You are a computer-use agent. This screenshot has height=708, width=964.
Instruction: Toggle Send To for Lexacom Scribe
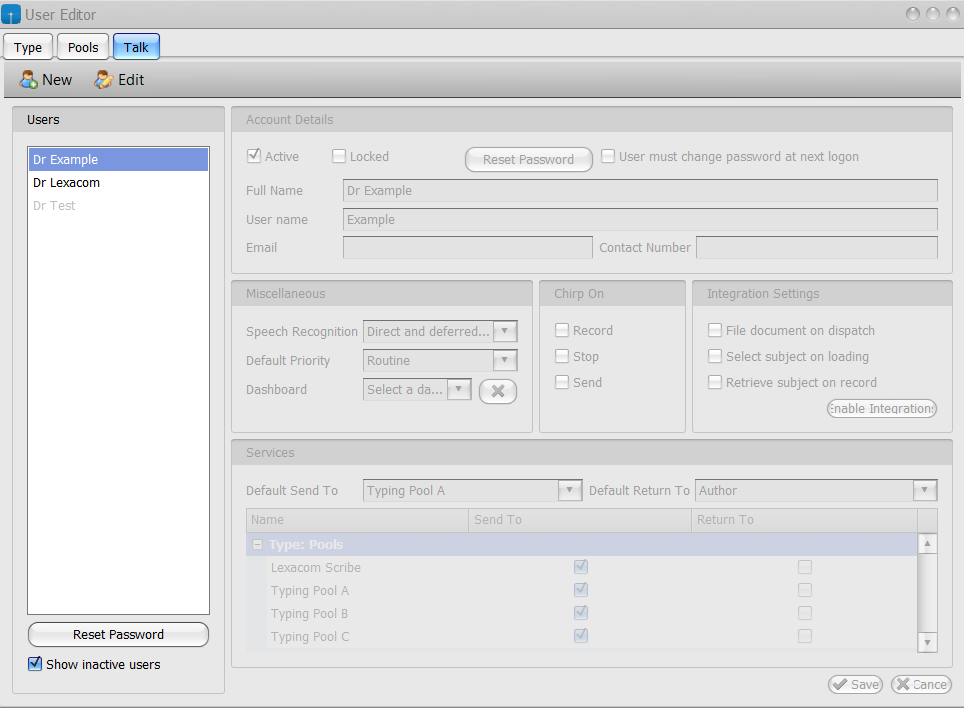pos(580,567)
